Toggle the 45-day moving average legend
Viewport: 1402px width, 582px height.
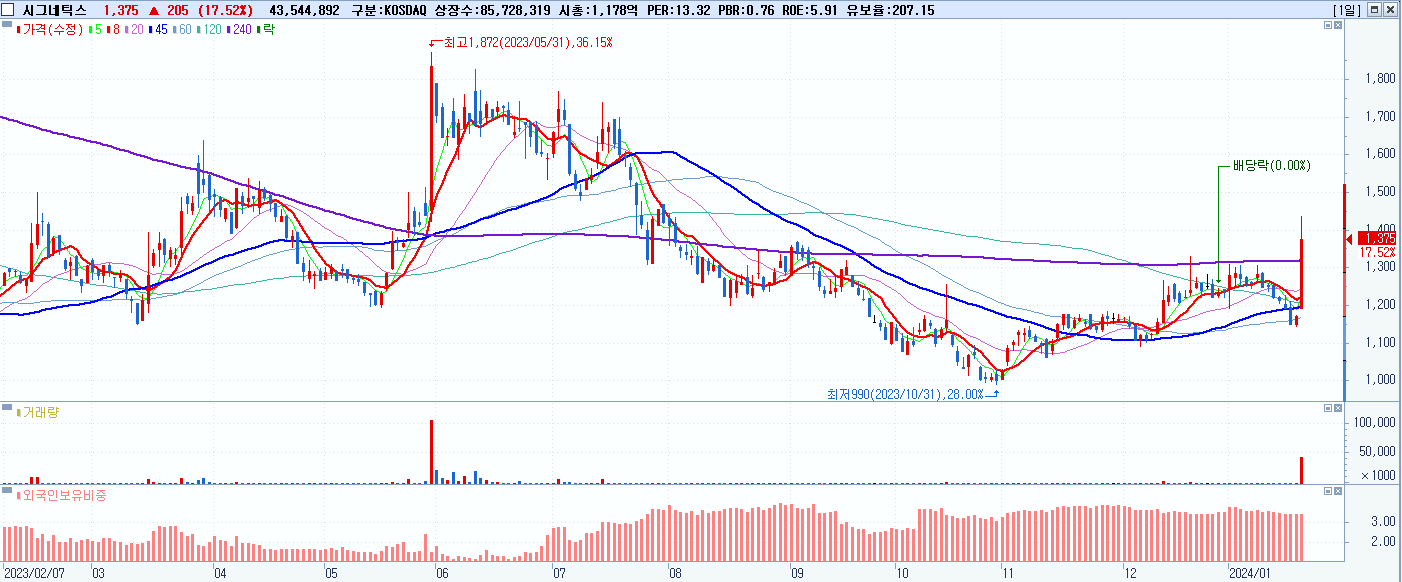(159, 29)
